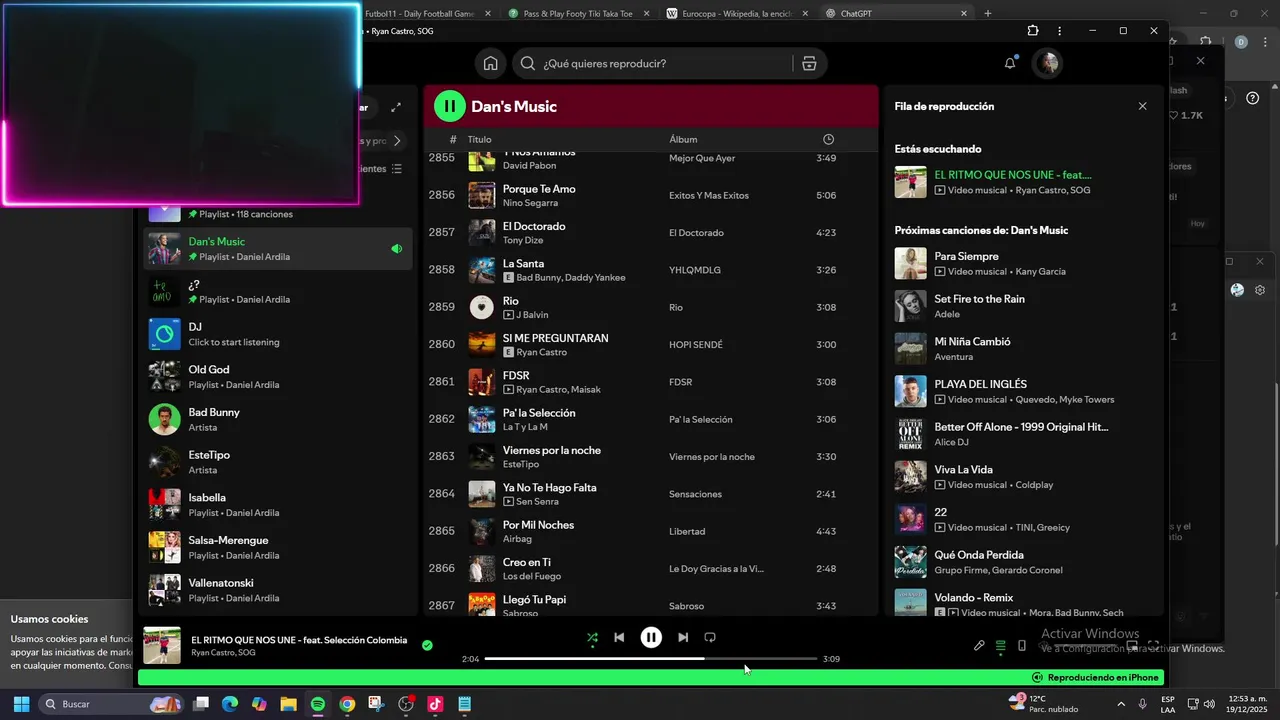This screenshot has width=1280, height=720.
Task: Open the Browse icon in search bar
Action: (809, 63)
